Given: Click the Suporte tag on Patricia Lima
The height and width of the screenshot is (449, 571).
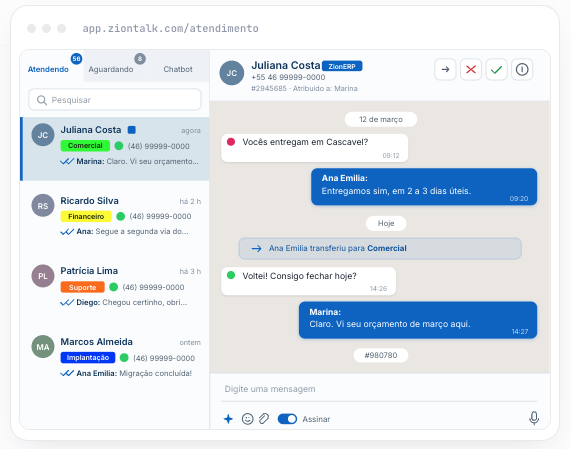Looking at the screenshot, I should (x=83, y=287).
